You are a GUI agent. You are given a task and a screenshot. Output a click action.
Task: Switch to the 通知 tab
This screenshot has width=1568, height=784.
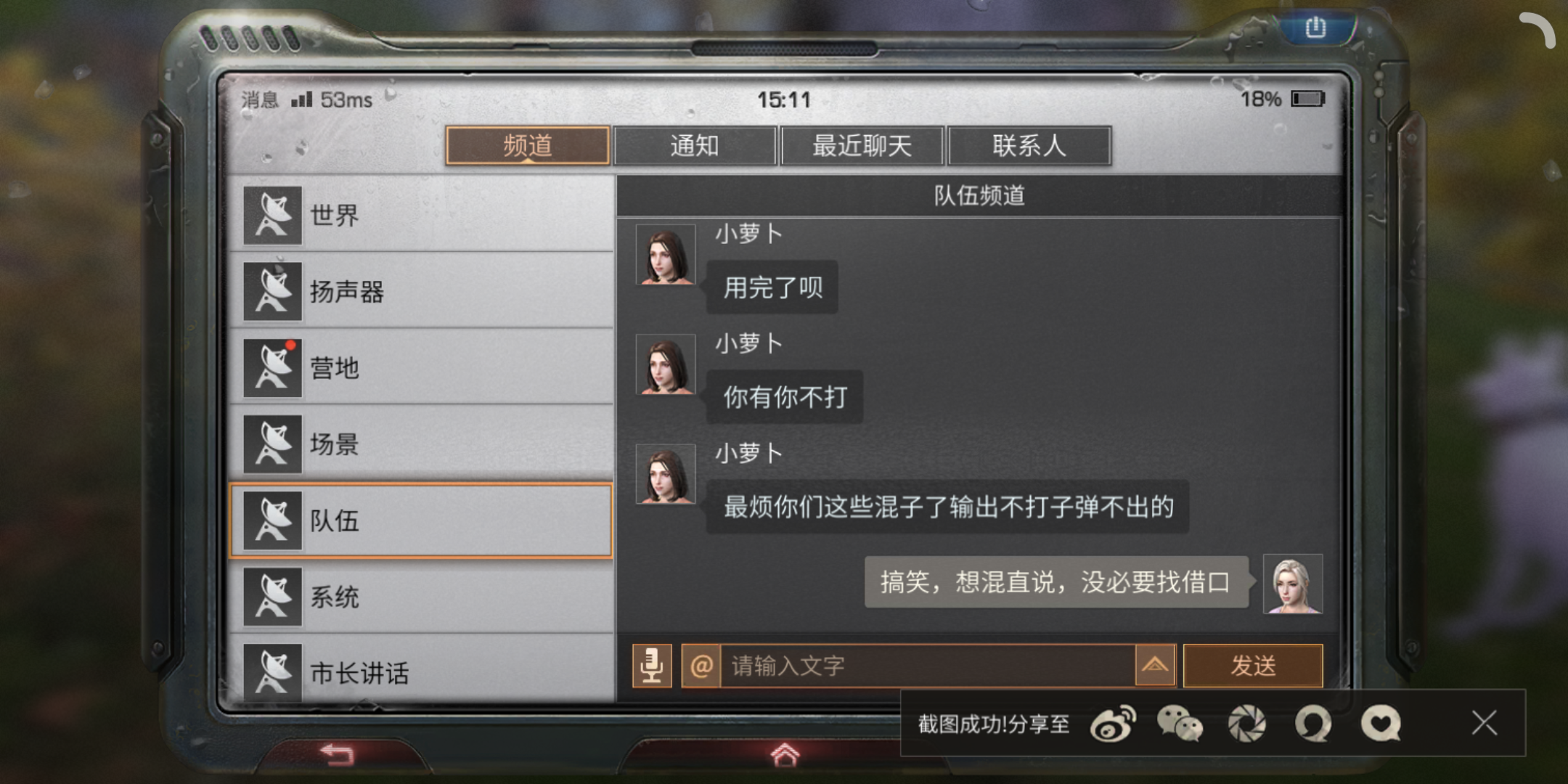pos(695,146)
